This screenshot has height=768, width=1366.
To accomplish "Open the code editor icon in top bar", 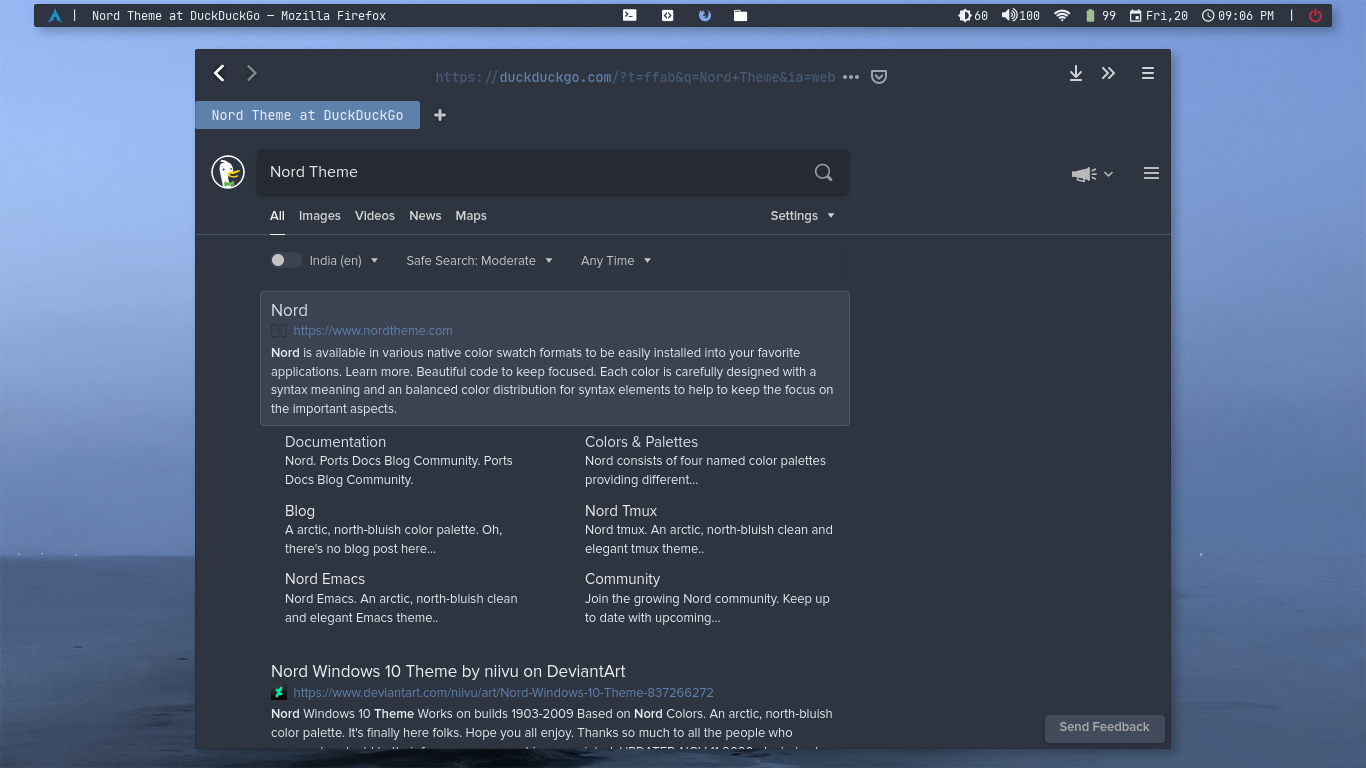I will 667,15.
